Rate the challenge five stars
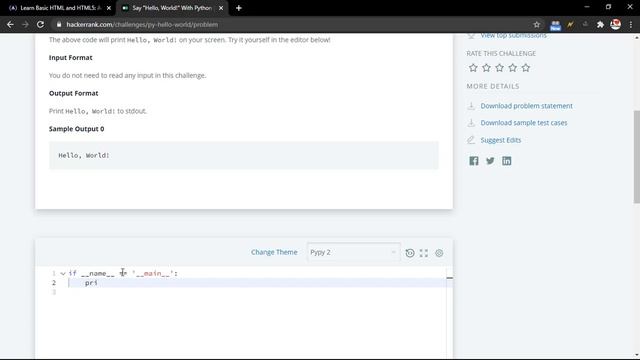Viewport: 640px width, 360px height. pos(526,68)
